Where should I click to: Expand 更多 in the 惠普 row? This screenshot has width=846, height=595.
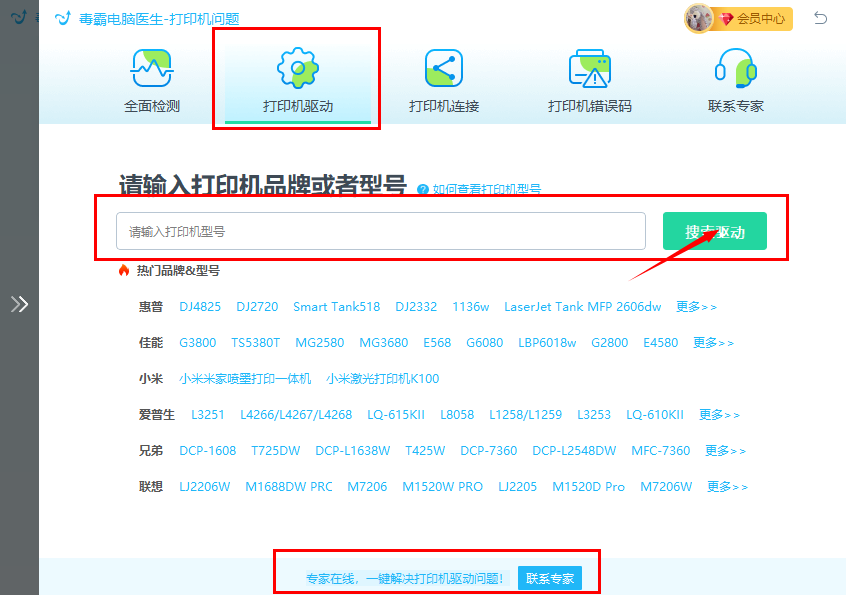pos(696,306)
